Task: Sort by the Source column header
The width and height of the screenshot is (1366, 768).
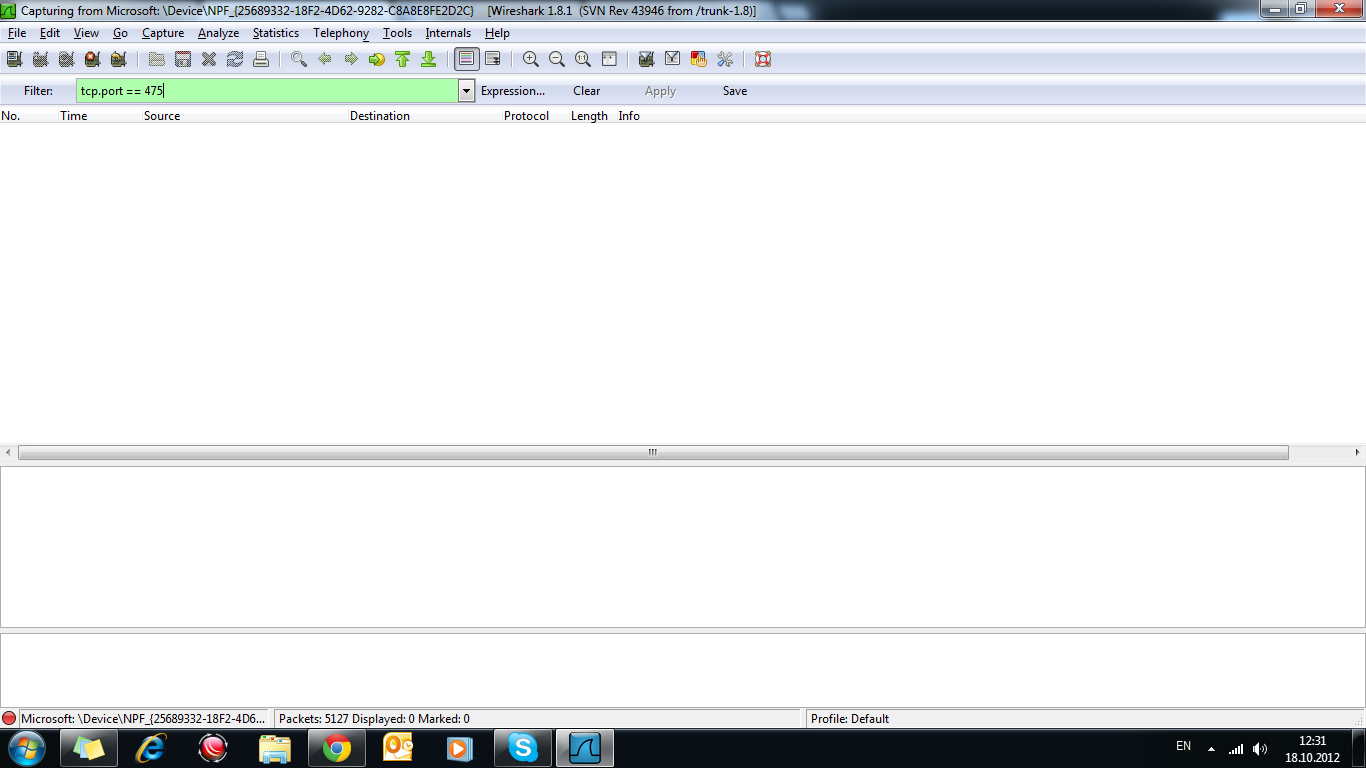Action: (x=162, y=116)
